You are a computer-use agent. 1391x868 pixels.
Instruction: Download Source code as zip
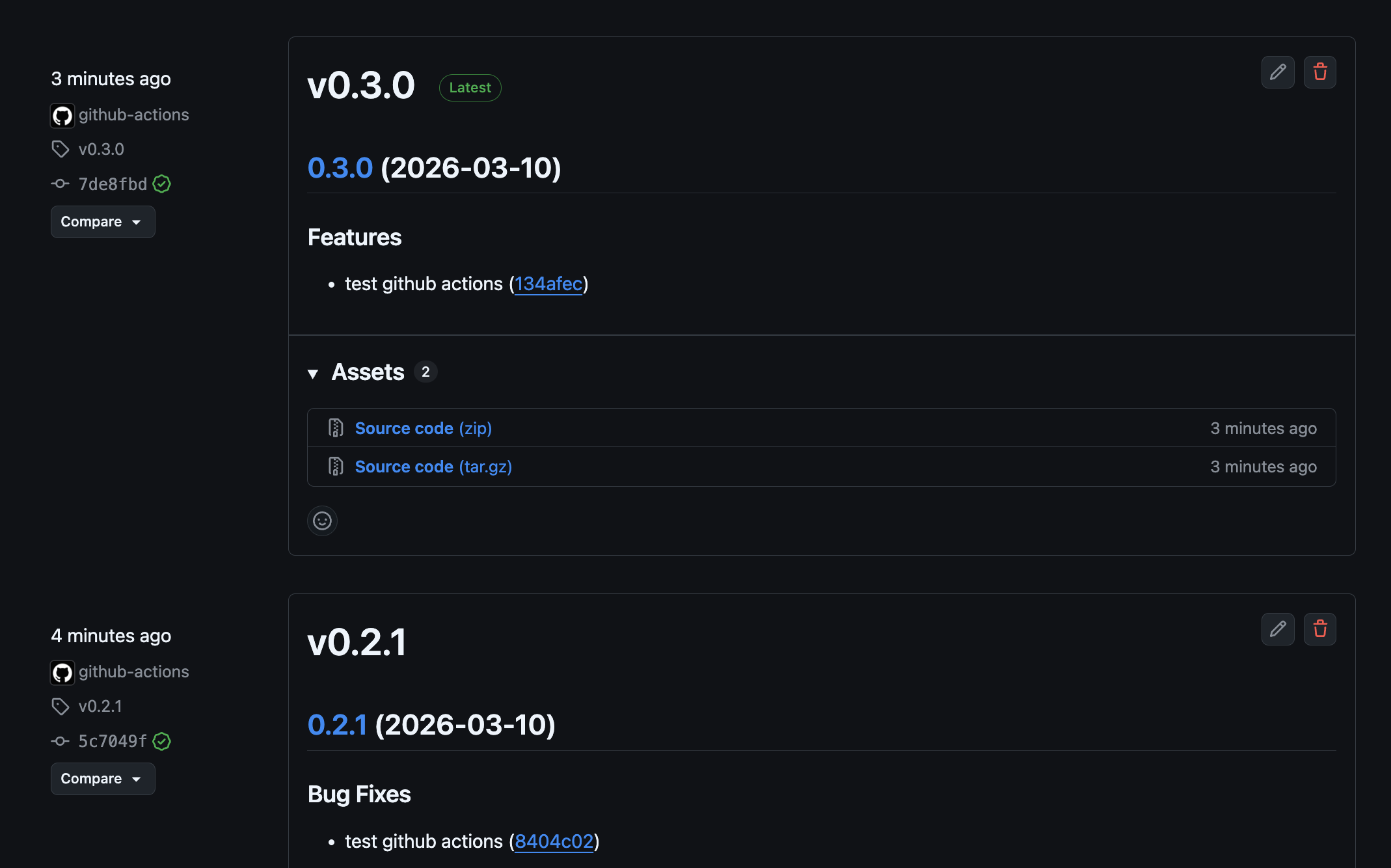pyautogui.click(x=405, y=427)
